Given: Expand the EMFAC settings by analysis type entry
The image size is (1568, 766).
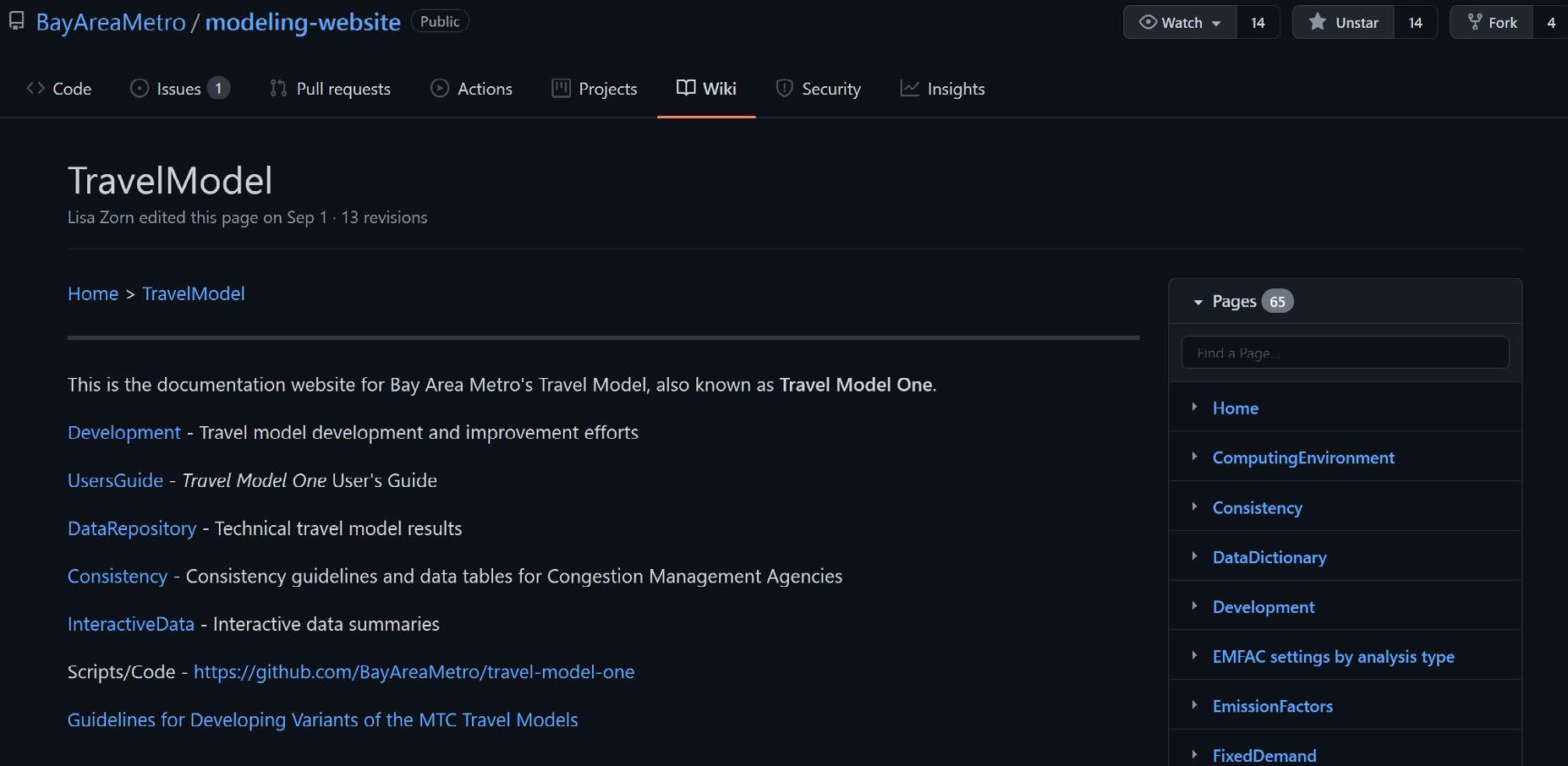Looking at the screenshot, I should (1194, 655).
